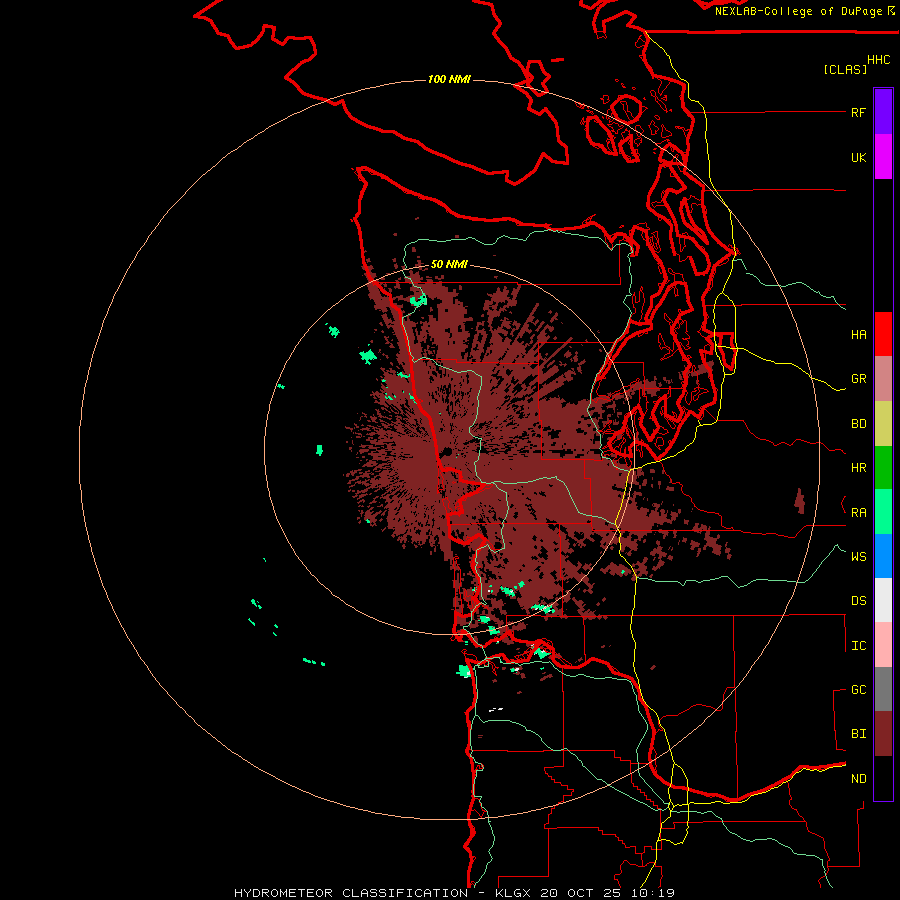Image resolution: width=900 pixels, height=900 pixels.
Task: Click the magenta UK color swatch
Action: (x=883, y=157)
